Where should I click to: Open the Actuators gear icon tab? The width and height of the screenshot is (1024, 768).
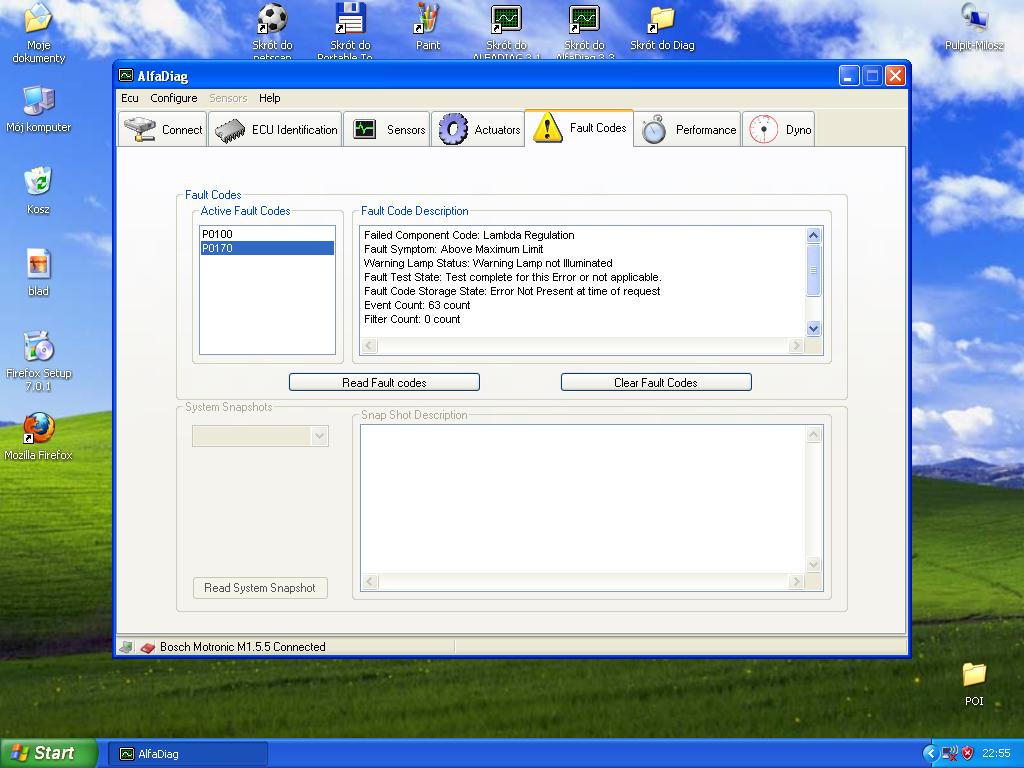tap(453, 129)
